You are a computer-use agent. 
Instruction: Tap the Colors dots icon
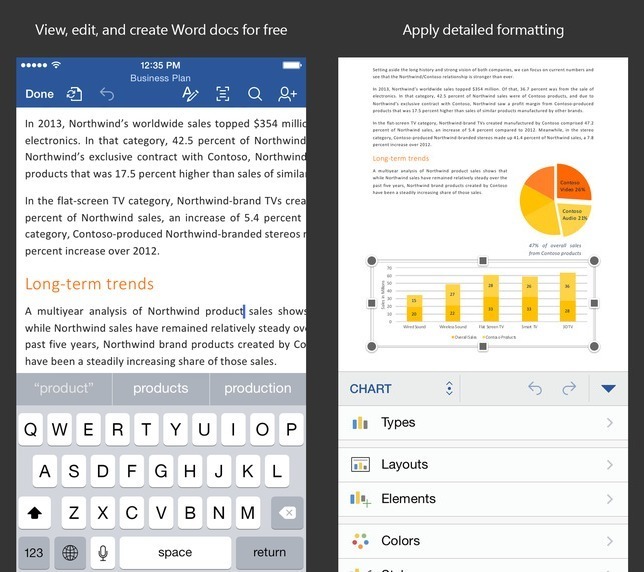click(x=360, y=541)
